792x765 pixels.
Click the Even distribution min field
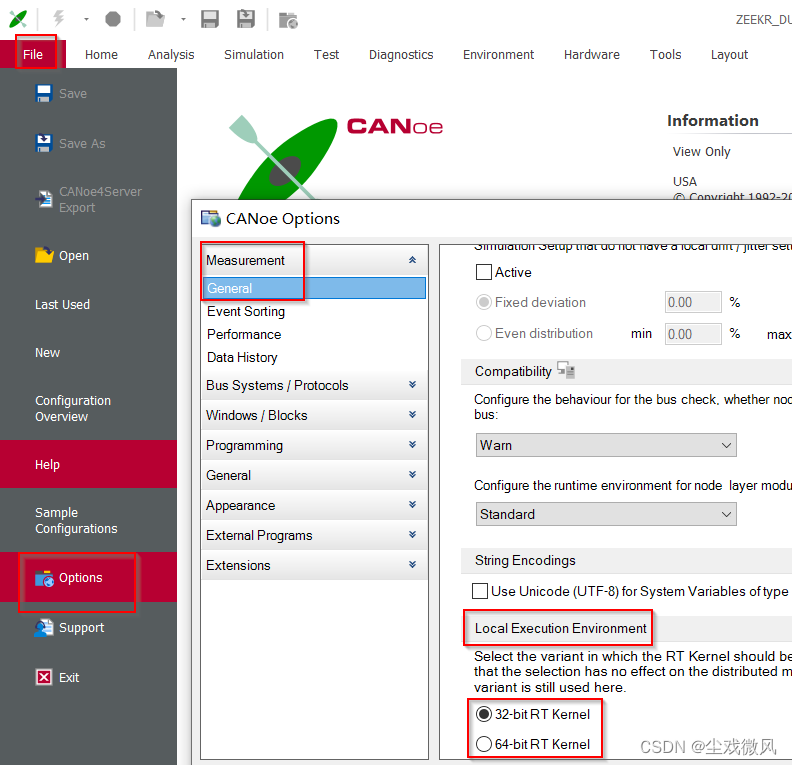point(692,334)
